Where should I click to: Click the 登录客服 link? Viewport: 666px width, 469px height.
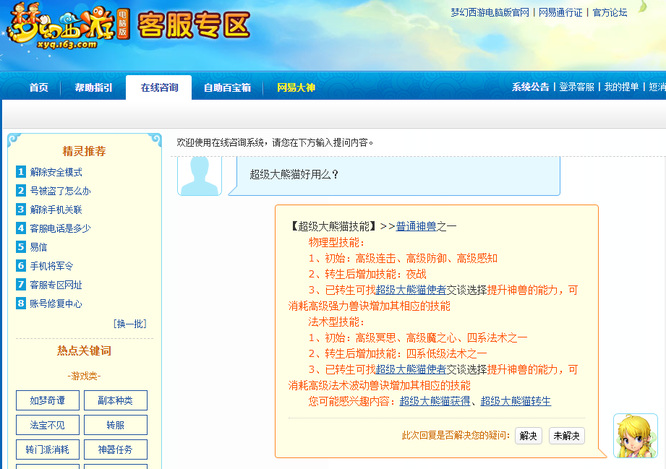tap(576, 87)
